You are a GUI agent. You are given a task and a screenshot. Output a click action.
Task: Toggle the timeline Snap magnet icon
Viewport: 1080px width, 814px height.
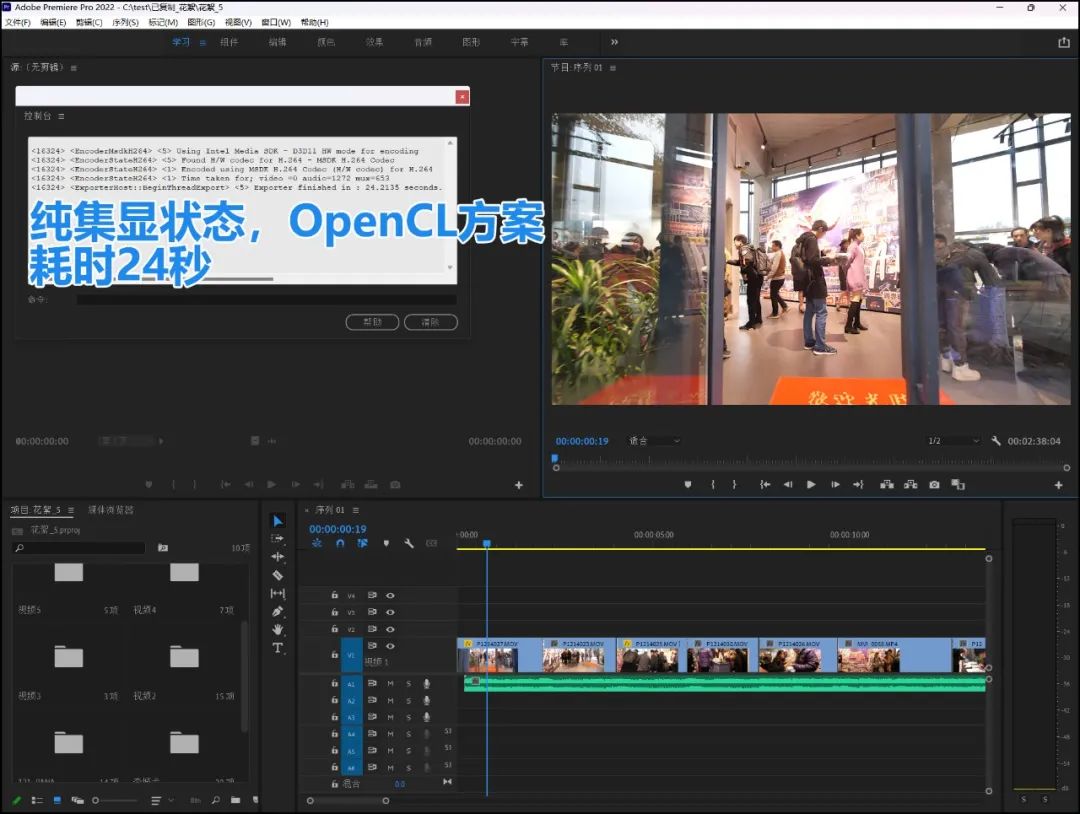pyautogui.click(x=340, y=543)
